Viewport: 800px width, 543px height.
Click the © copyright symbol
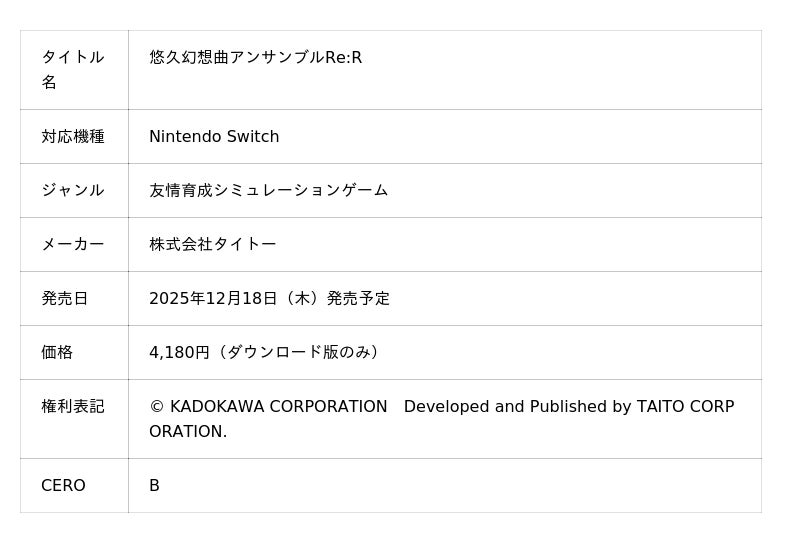click(x=156, y=407)
